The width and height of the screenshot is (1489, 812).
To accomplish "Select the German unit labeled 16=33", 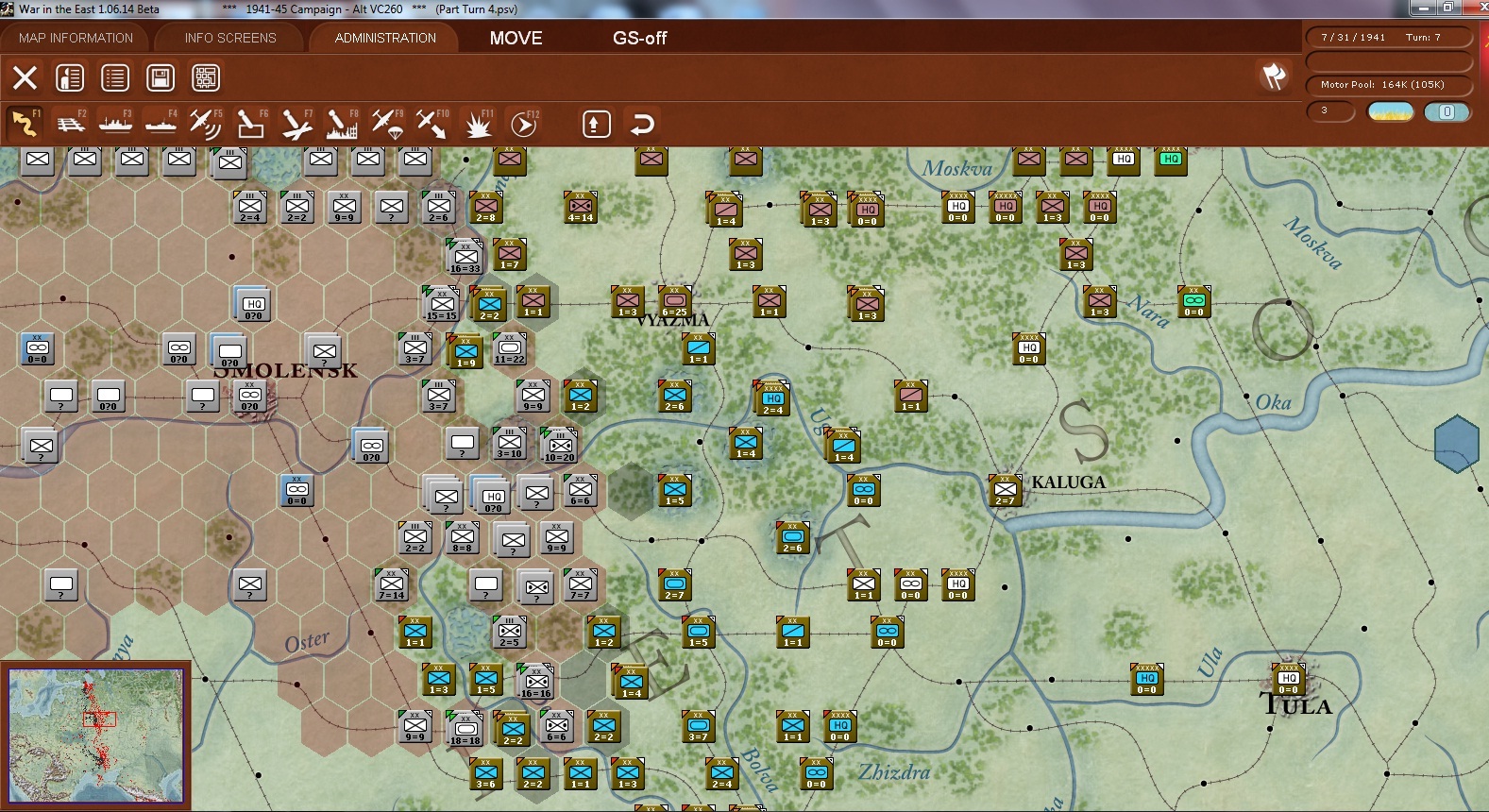I will pyautogui.click(x=465, y=256).
